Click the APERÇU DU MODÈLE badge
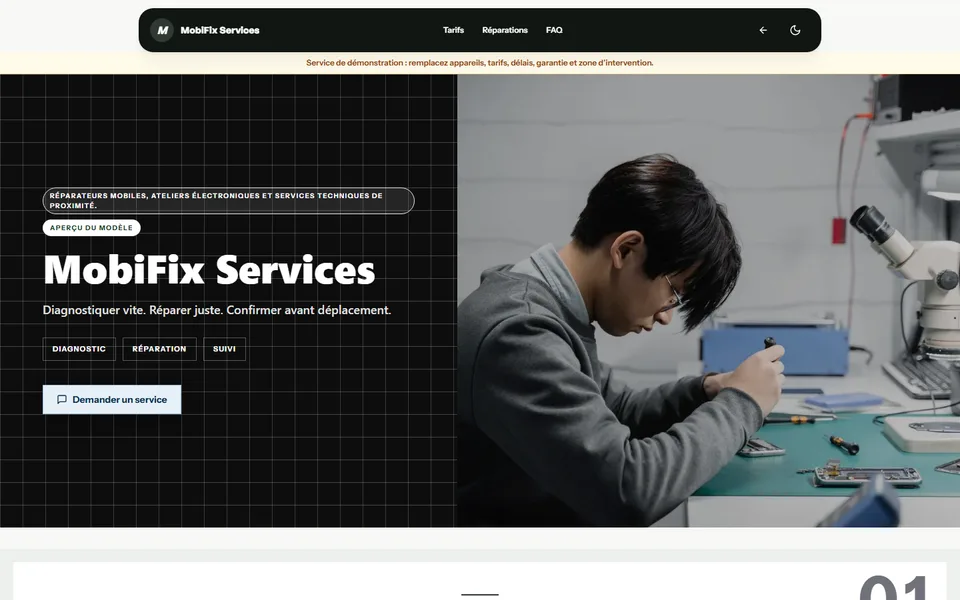The height and width of the screenshot is (600, 960). [x=91, y=228]
